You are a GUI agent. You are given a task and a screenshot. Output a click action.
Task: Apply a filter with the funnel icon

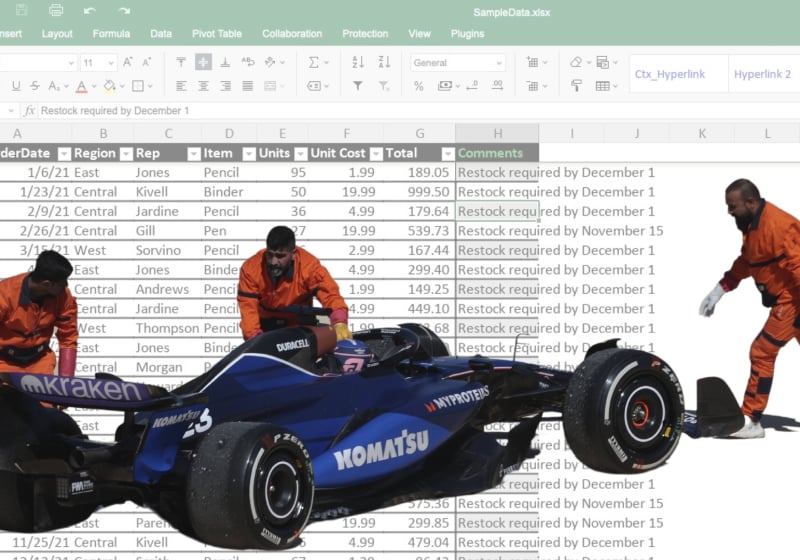click(358, 86)
